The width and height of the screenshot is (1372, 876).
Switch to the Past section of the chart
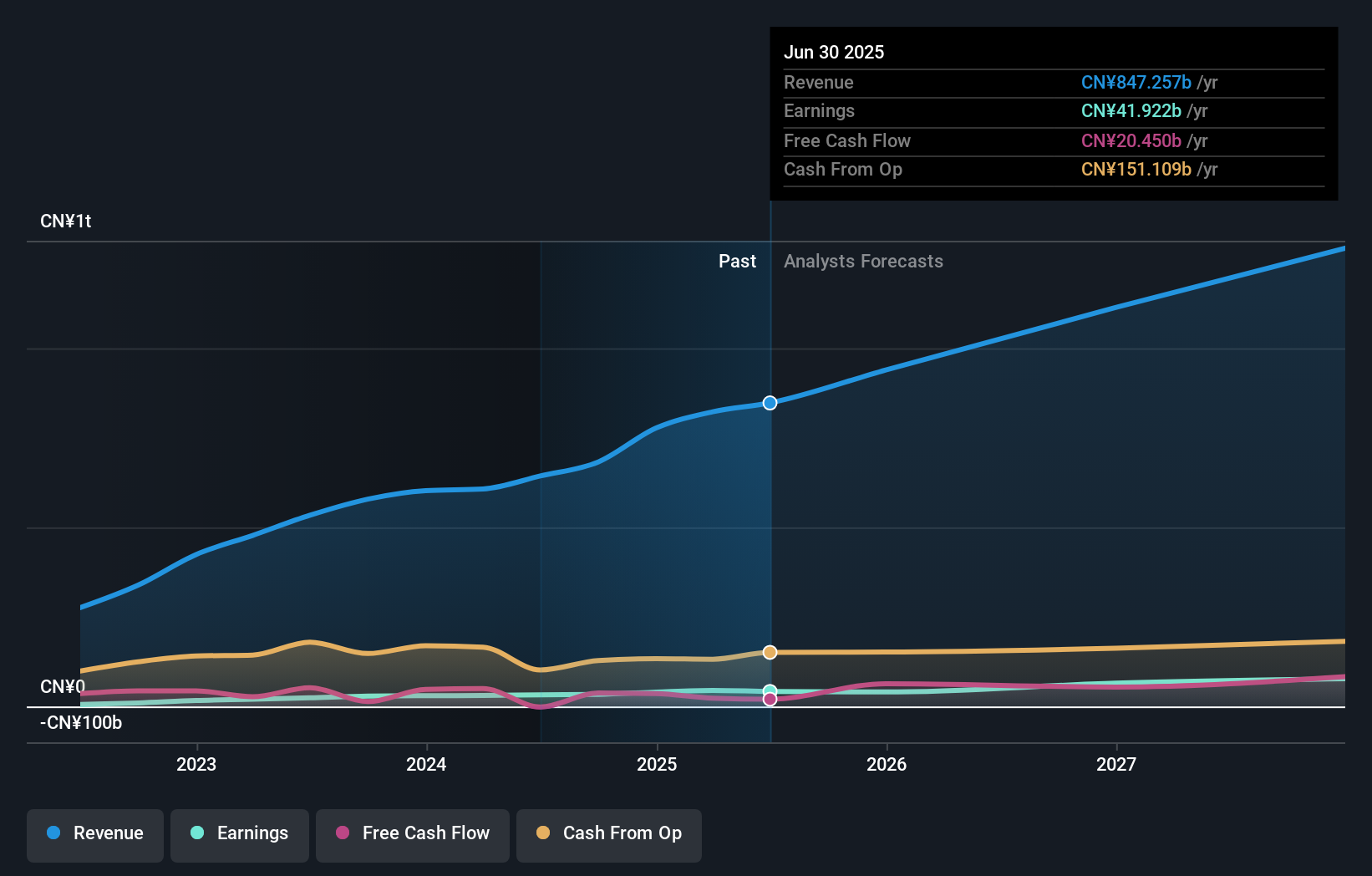pyautogui.click(x=737, y=261)
